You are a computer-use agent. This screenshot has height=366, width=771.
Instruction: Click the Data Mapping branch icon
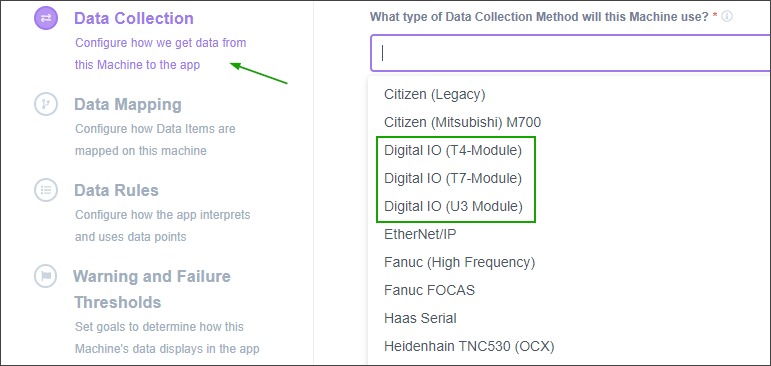pos(46,104)
